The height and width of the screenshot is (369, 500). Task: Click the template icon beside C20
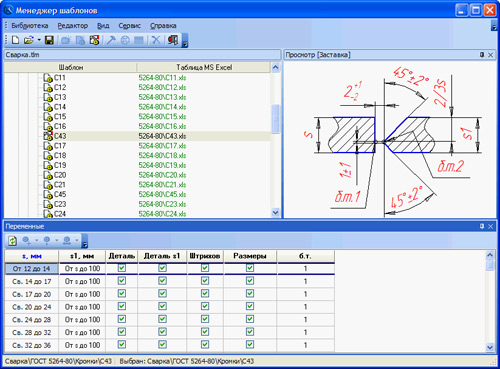pos(48,175)
